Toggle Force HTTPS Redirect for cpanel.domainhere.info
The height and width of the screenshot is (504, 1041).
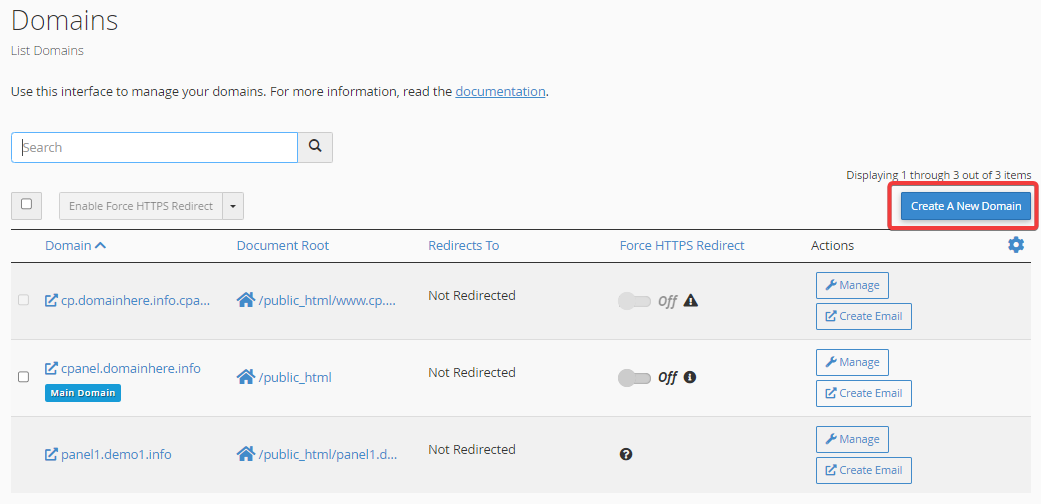634,378
